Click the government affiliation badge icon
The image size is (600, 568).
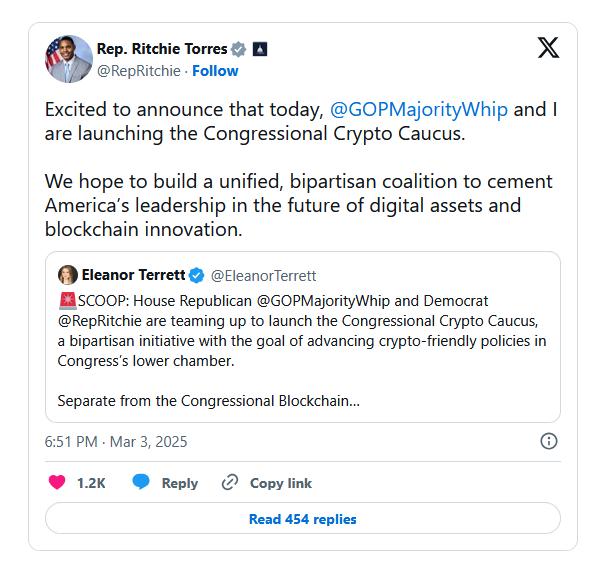coord(259,49)
